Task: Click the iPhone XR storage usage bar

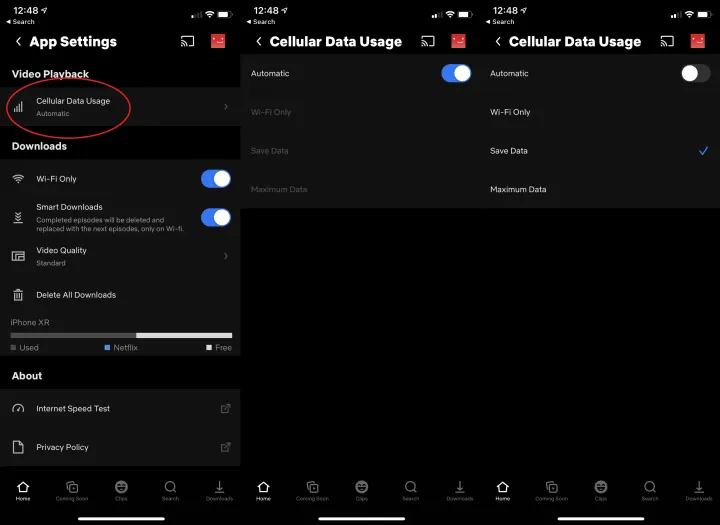Action: click(120, 335)
